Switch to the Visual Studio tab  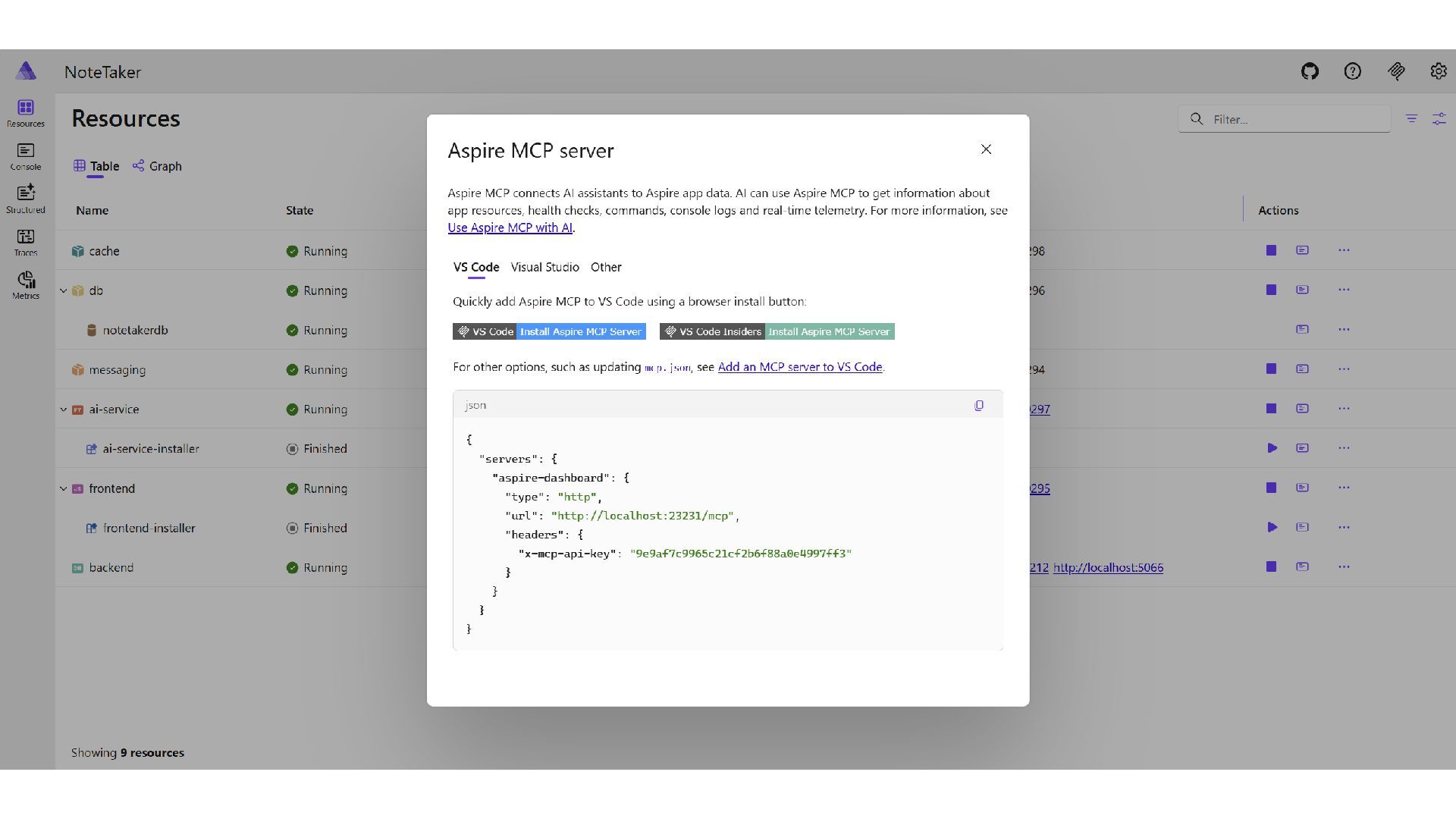[x=544, y=267]
